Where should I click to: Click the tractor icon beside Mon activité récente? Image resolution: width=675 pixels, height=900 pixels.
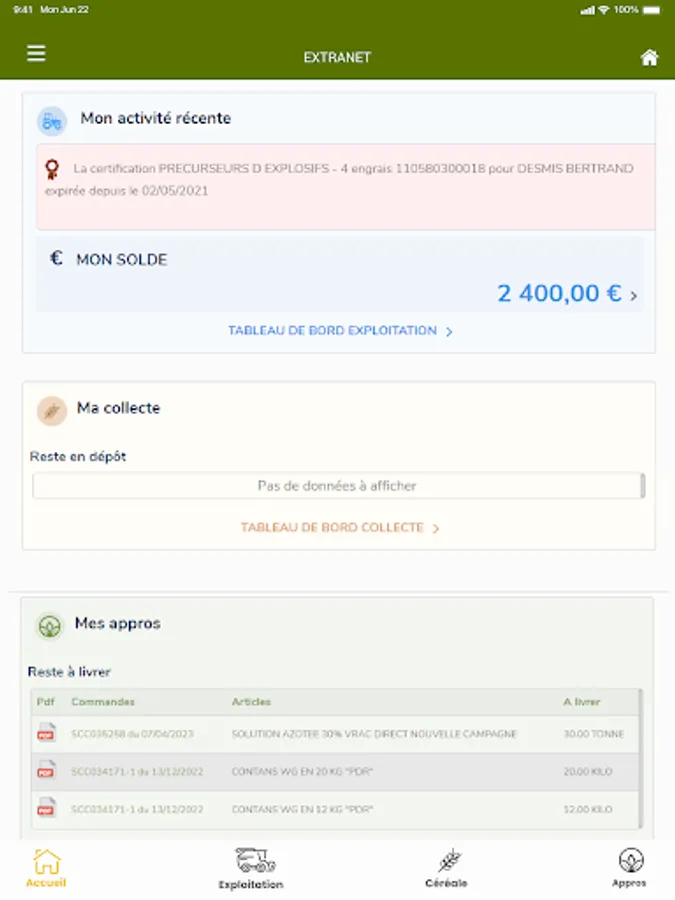pos(52,121)
